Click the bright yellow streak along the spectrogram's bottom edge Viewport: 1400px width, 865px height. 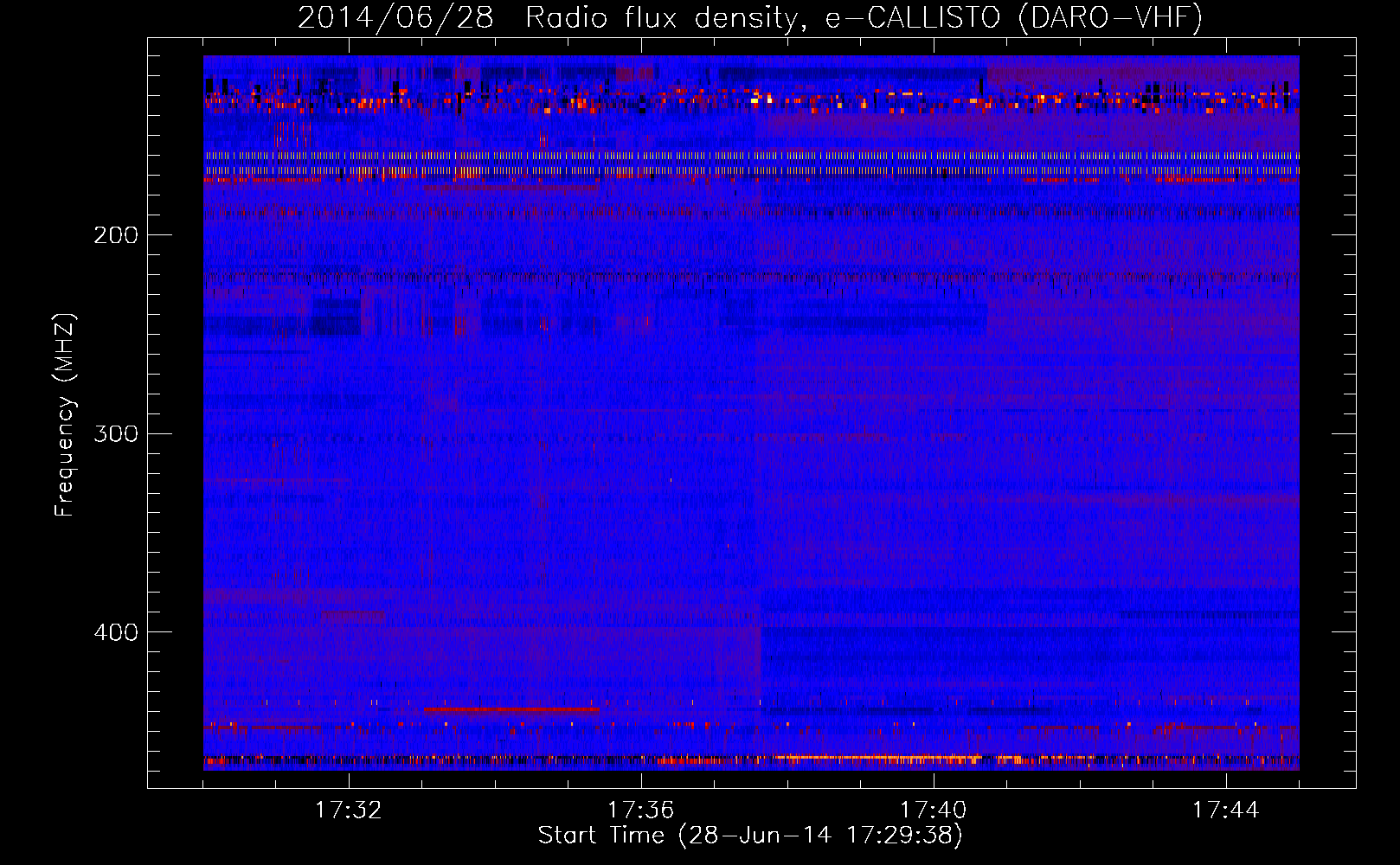click(x=878, y=759)
